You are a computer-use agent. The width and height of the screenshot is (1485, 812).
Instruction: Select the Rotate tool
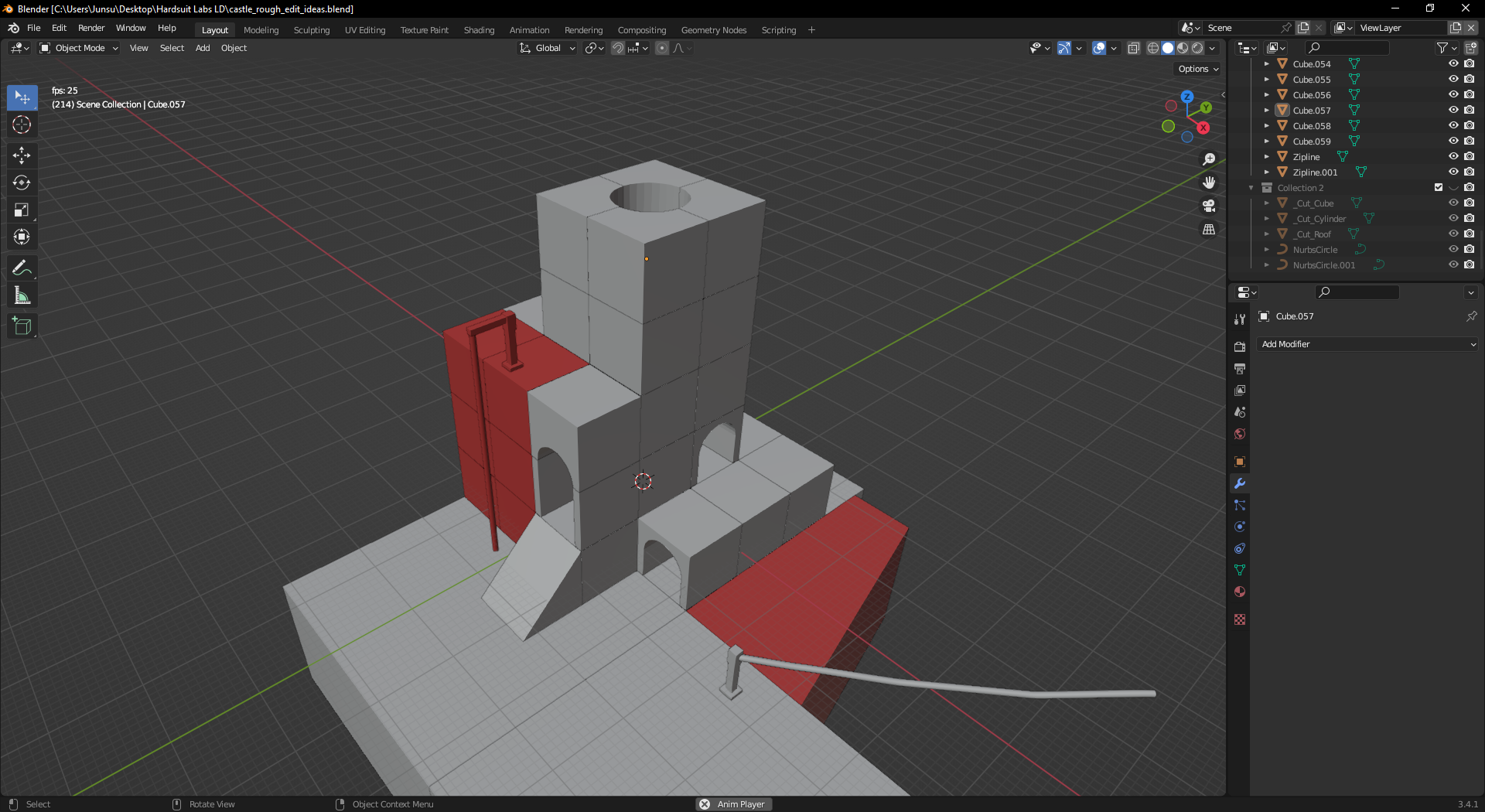(22, 183)
